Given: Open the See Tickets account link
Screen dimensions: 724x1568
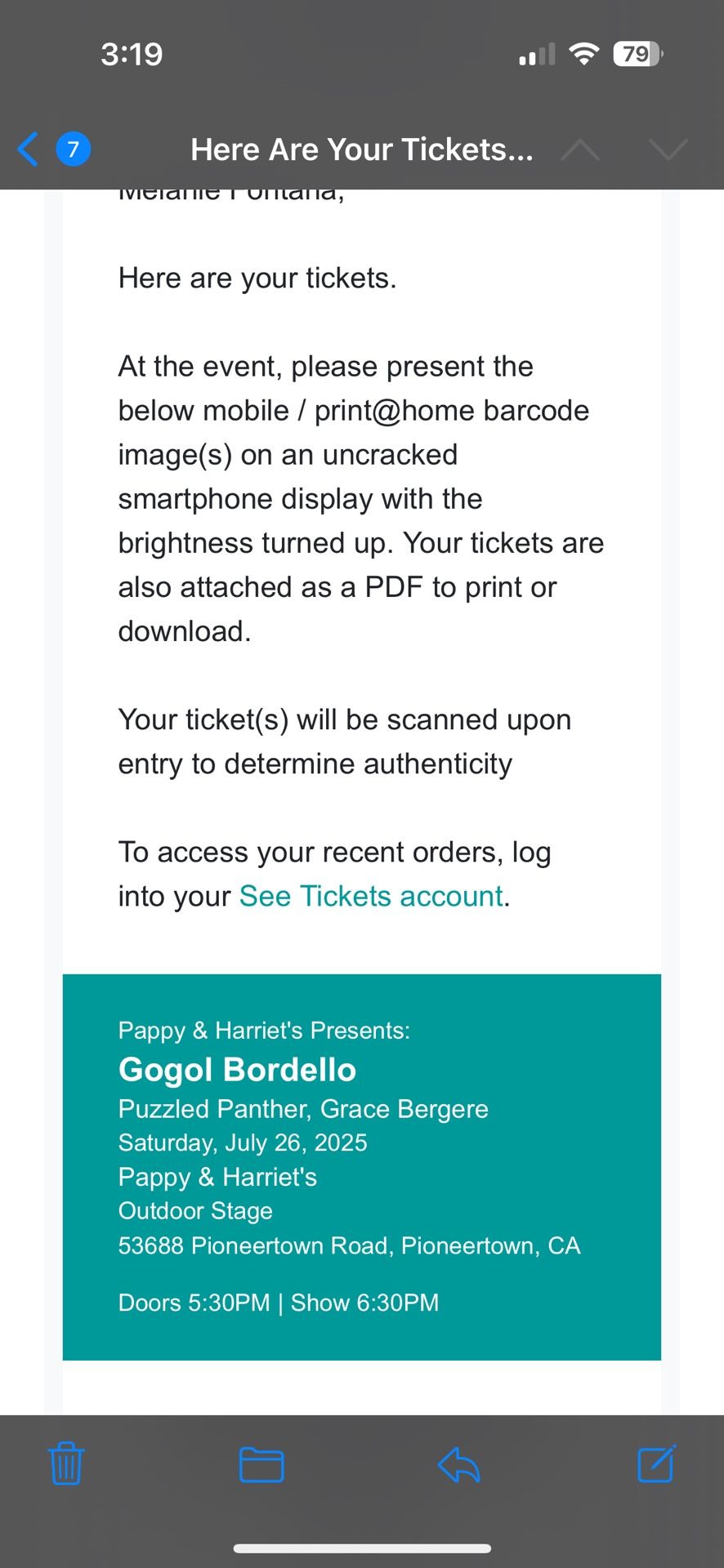Looking at the screenshot, I should point(371,896).
